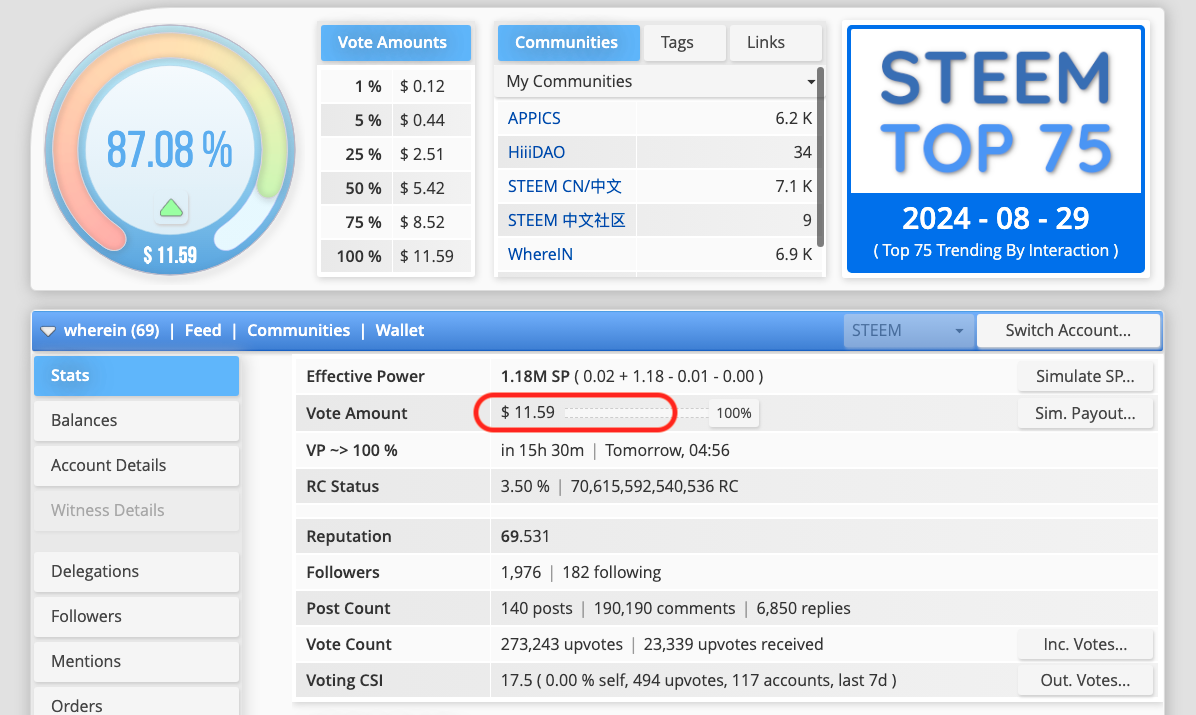
Task: Open the My Communities dropdown
Action: coord(659,82)
